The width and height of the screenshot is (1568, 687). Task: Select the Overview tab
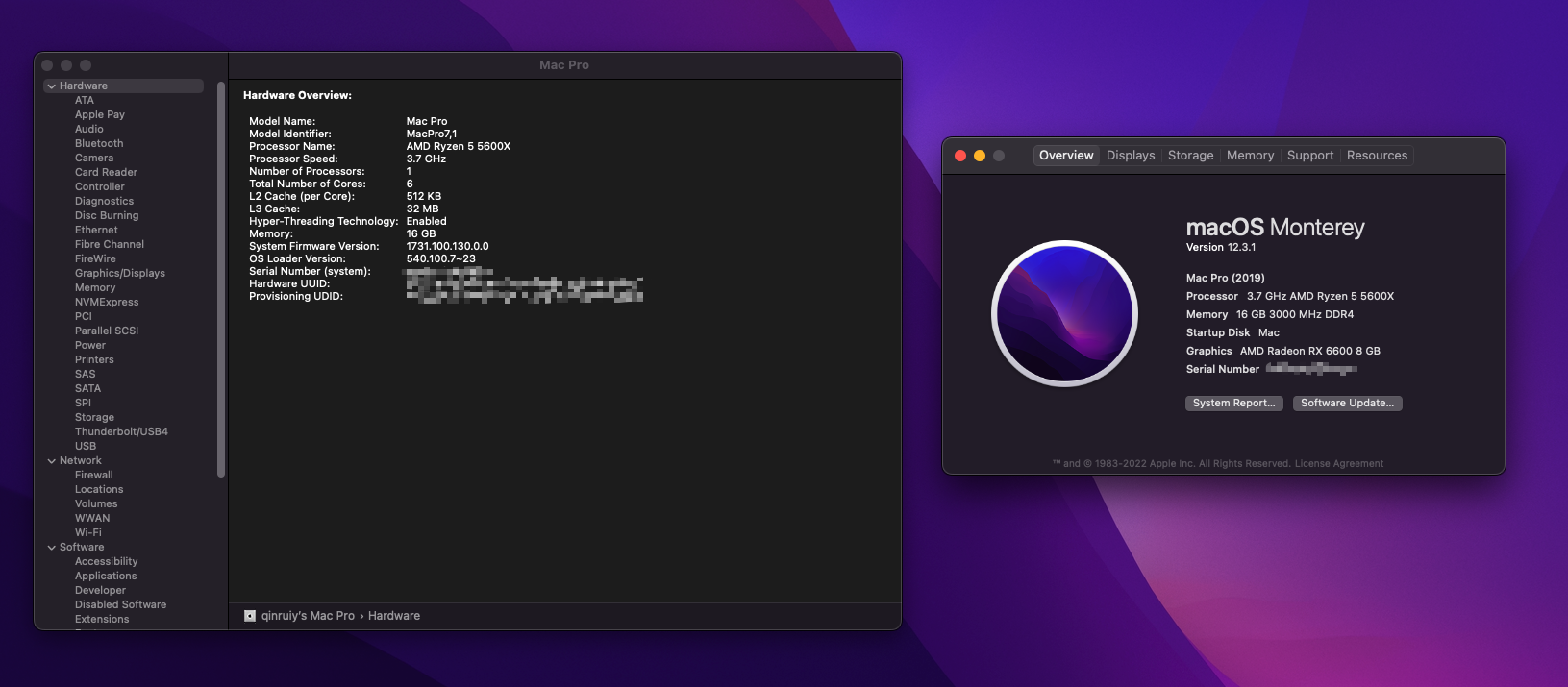tap(1066, 156)
